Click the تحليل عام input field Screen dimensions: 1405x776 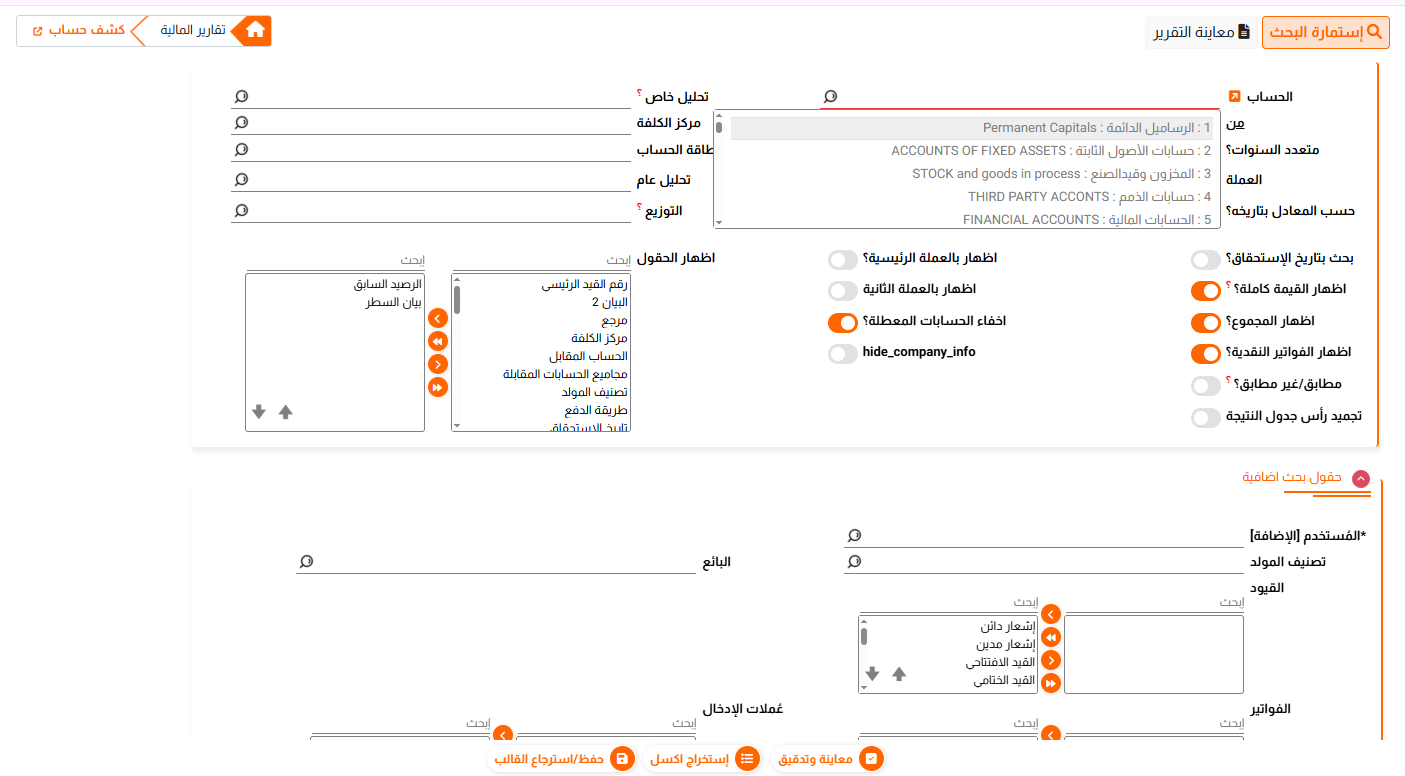[430, 181]
